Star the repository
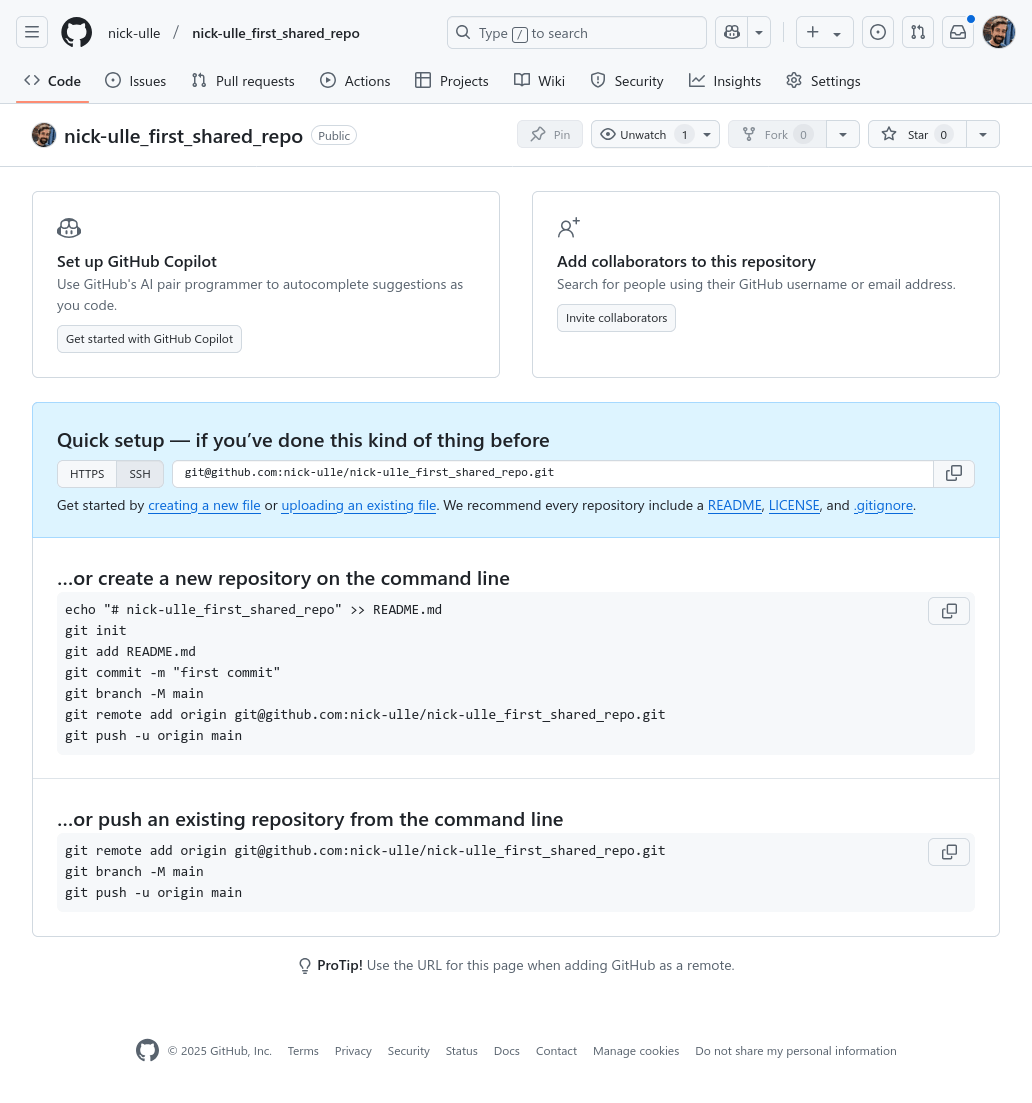Image resolution: width=1032 pixels, height=1103 pixels. 916,134
